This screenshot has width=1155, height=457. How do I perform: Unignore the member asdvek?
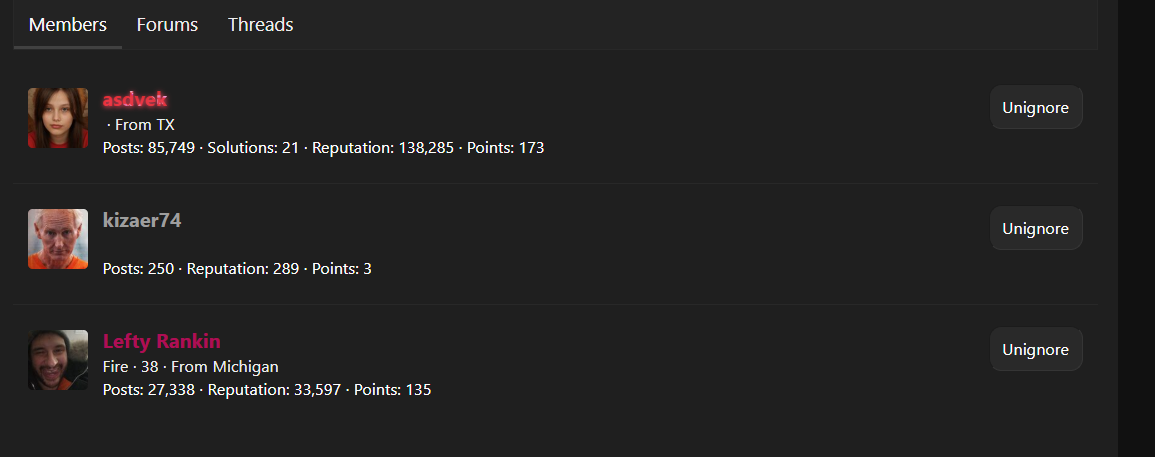pyautogui.click(x=1036, y=108)
